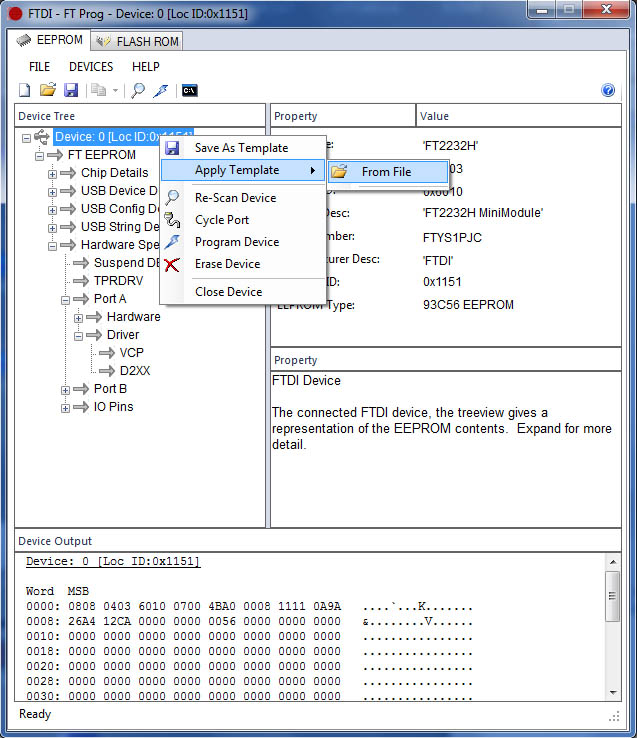Image resolution: width=637 pixels, height=738 pixels.
Task: Click the Property column header
Action: point(343,116)
